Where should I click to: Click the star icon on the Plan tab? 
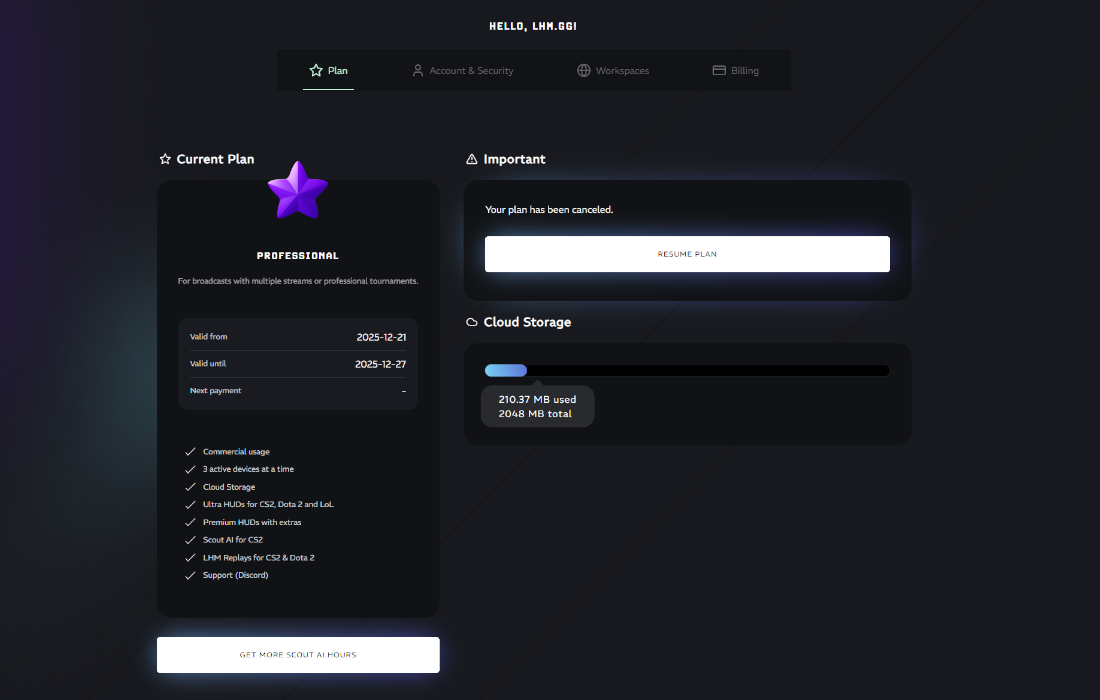(313, 70)
